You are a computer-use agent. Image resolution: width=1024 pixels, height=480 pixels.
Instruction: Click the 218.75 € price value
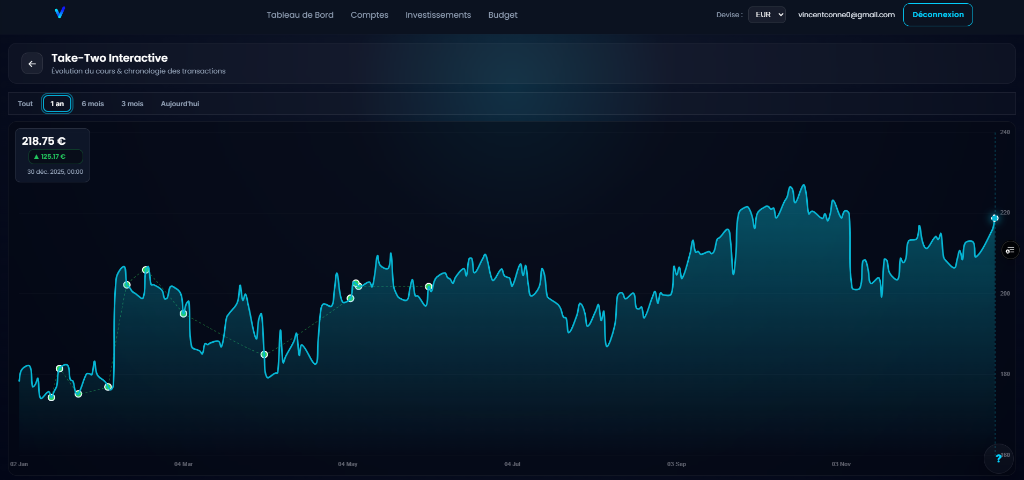[44, 141]
